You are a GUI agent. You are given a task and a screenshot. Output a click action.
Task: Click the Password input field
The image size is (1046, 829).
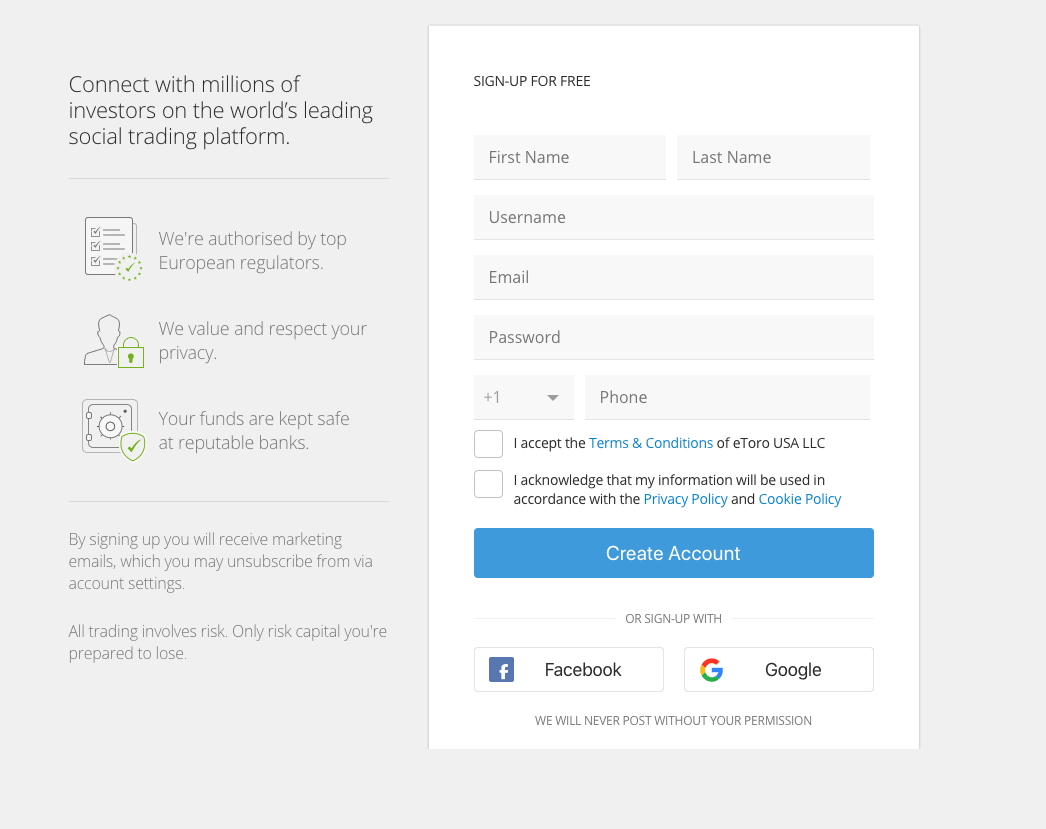[673, 337]
